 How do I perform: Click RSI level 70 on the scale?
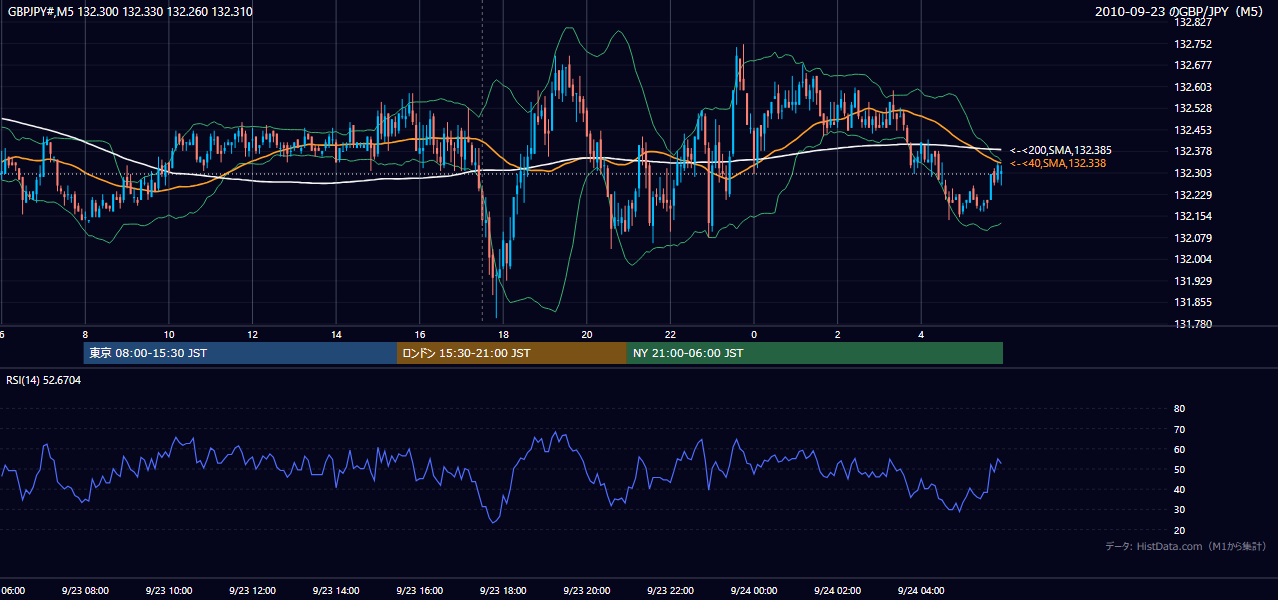coord(1179,429)
